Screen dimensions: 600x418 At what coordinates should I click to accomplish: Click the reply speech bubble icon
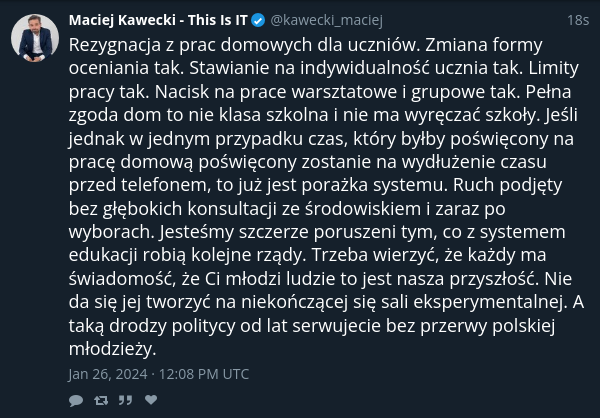76,400
